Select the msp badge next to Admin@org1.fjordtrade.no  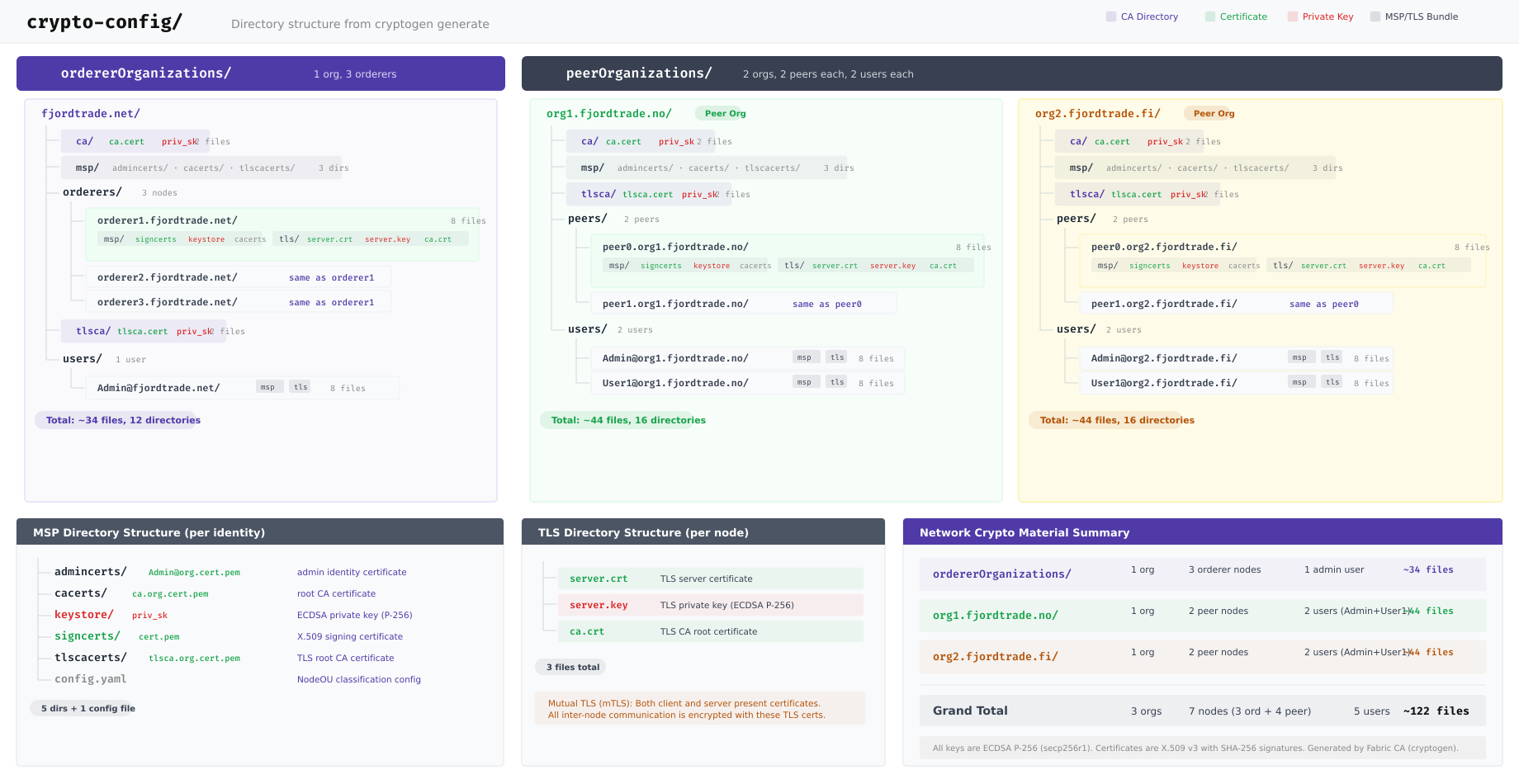[x=805, y=357]
